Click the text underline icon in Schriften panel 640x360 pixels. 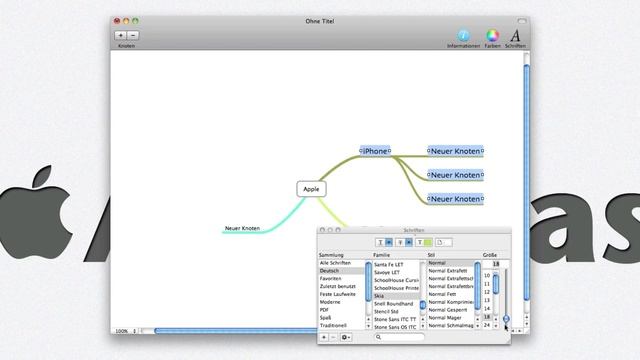point(380,242)
